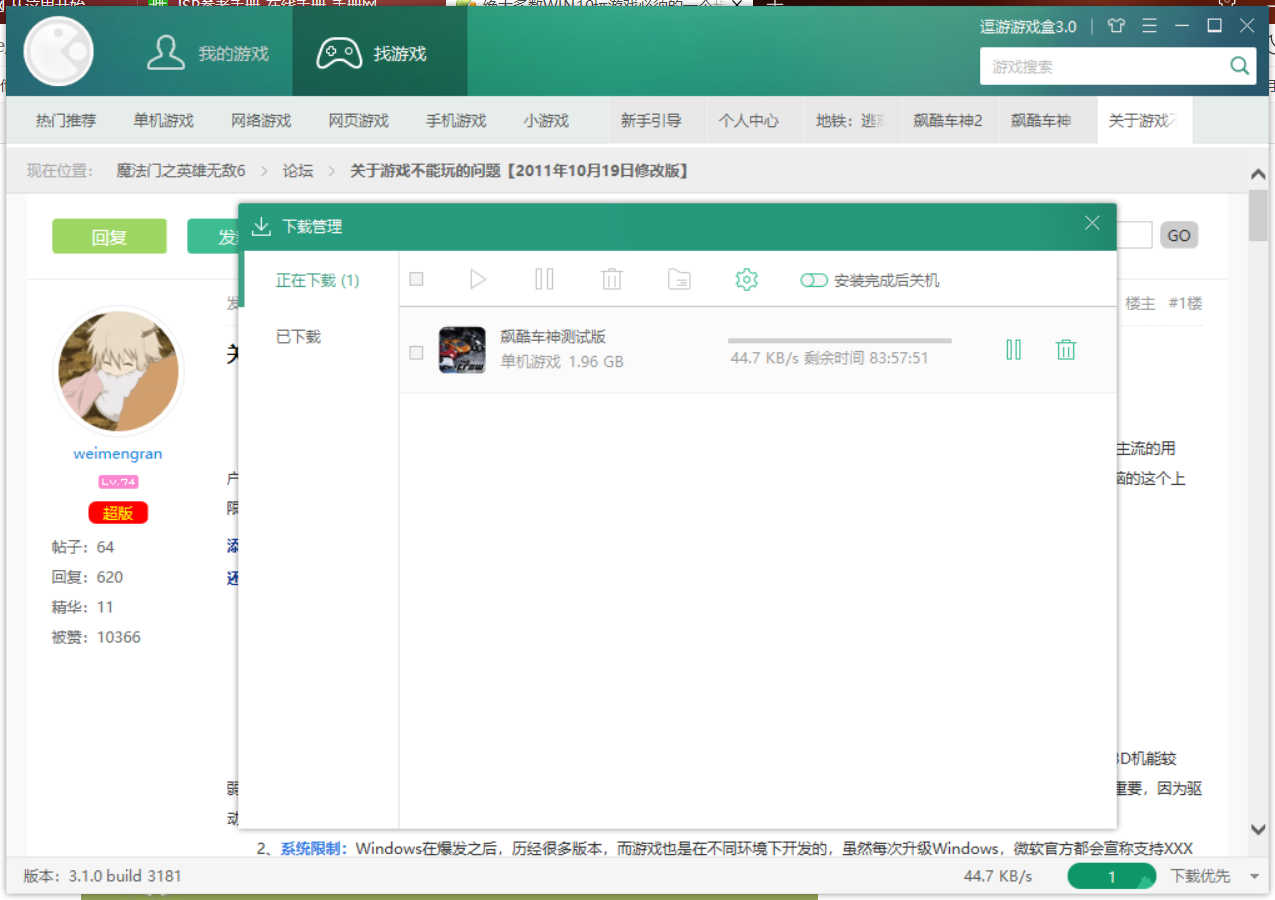The width and height of the screenshot is (1275, 900).
Task: Open the 下载优先 dropdown
Action: tap(1215, 877)
